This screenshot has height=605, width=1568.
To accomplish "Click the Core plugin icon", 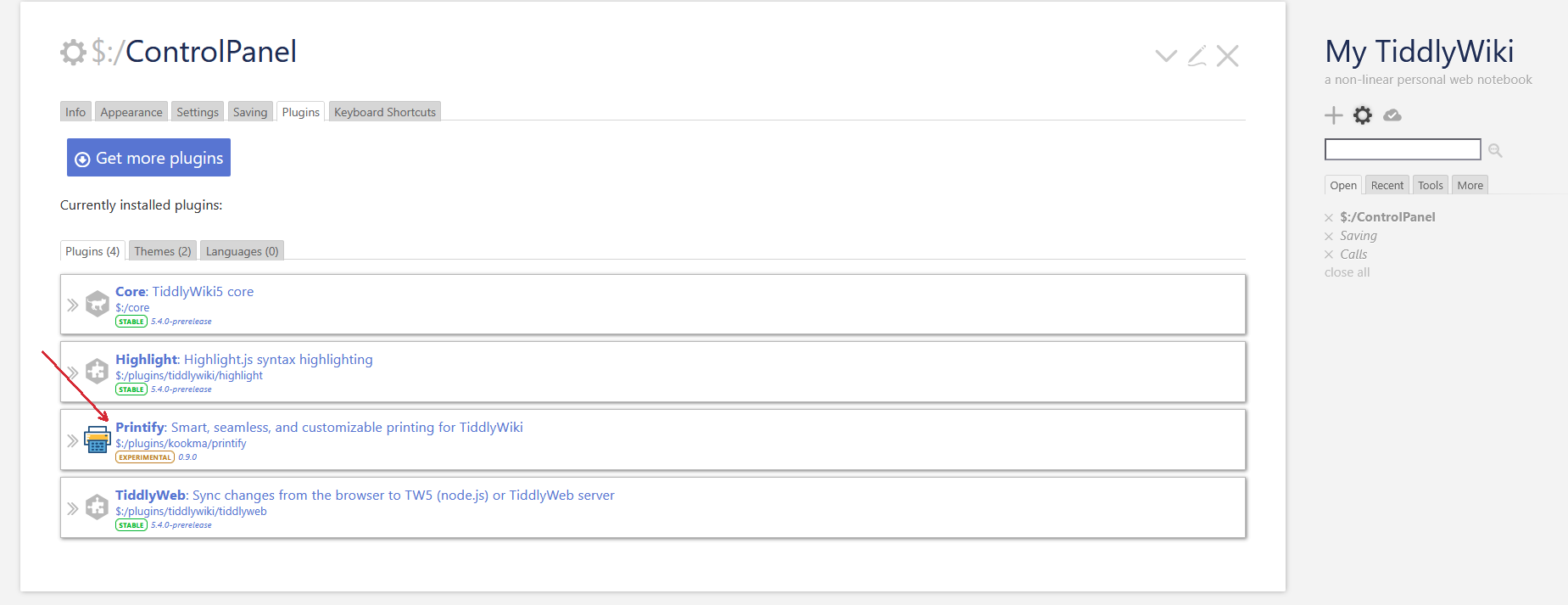I will [97, 304].
